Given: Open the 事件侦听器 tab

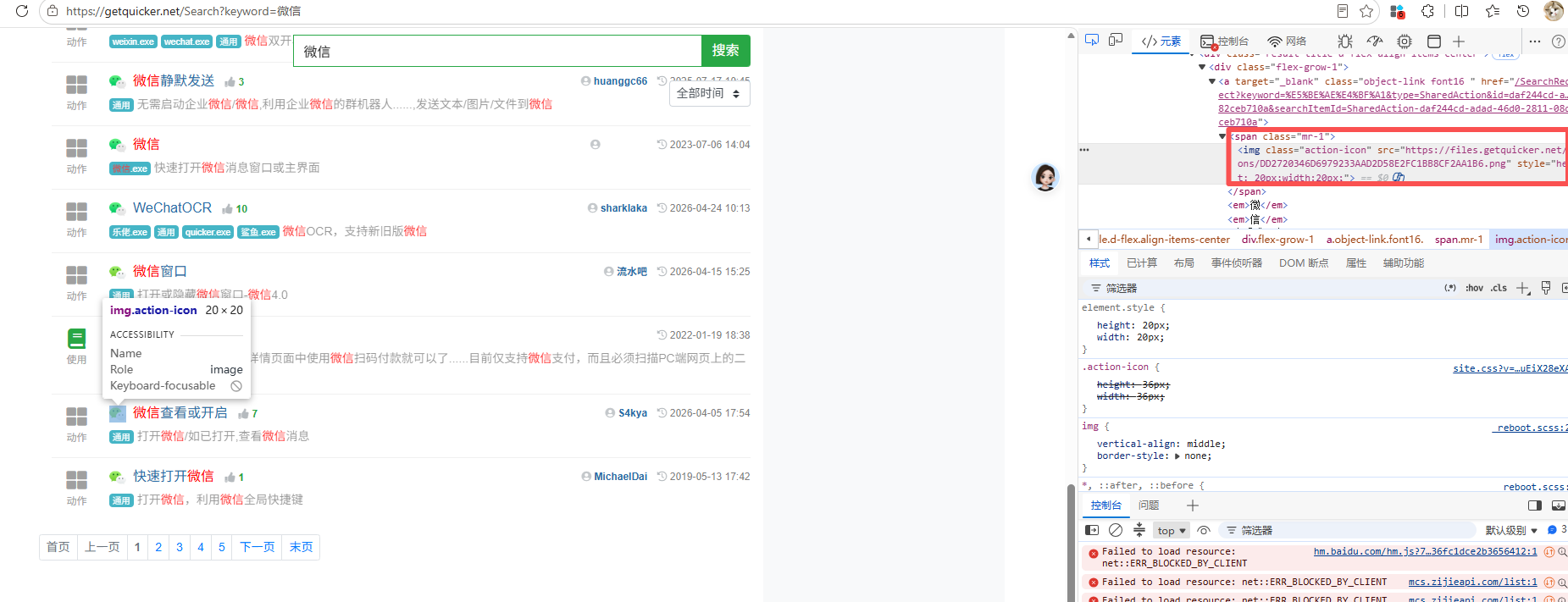Looking at the screenshot, I should 1237,263.
